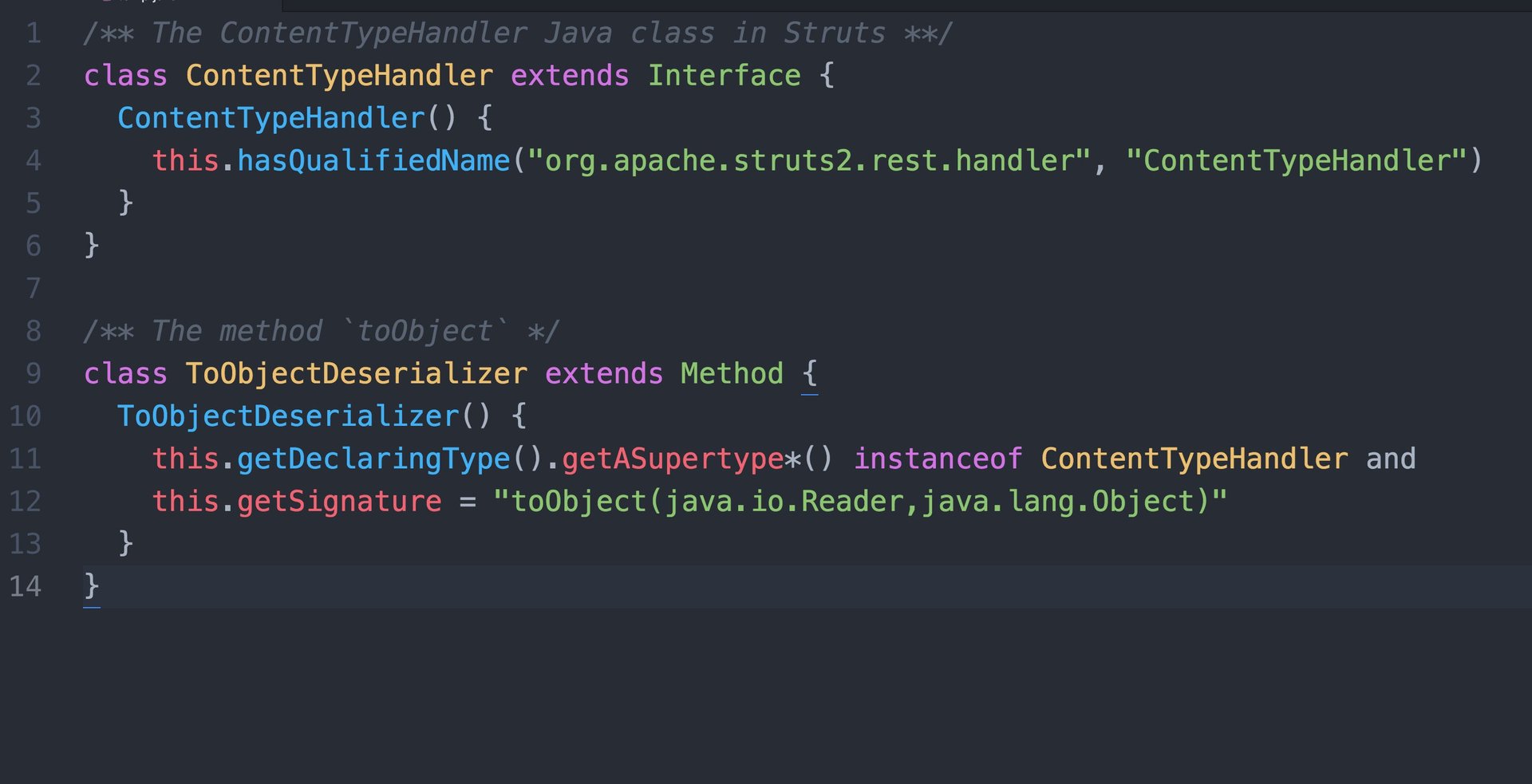Click line number 14 in gutter
Screen dimensions: 1532x784
pos(26,586)
